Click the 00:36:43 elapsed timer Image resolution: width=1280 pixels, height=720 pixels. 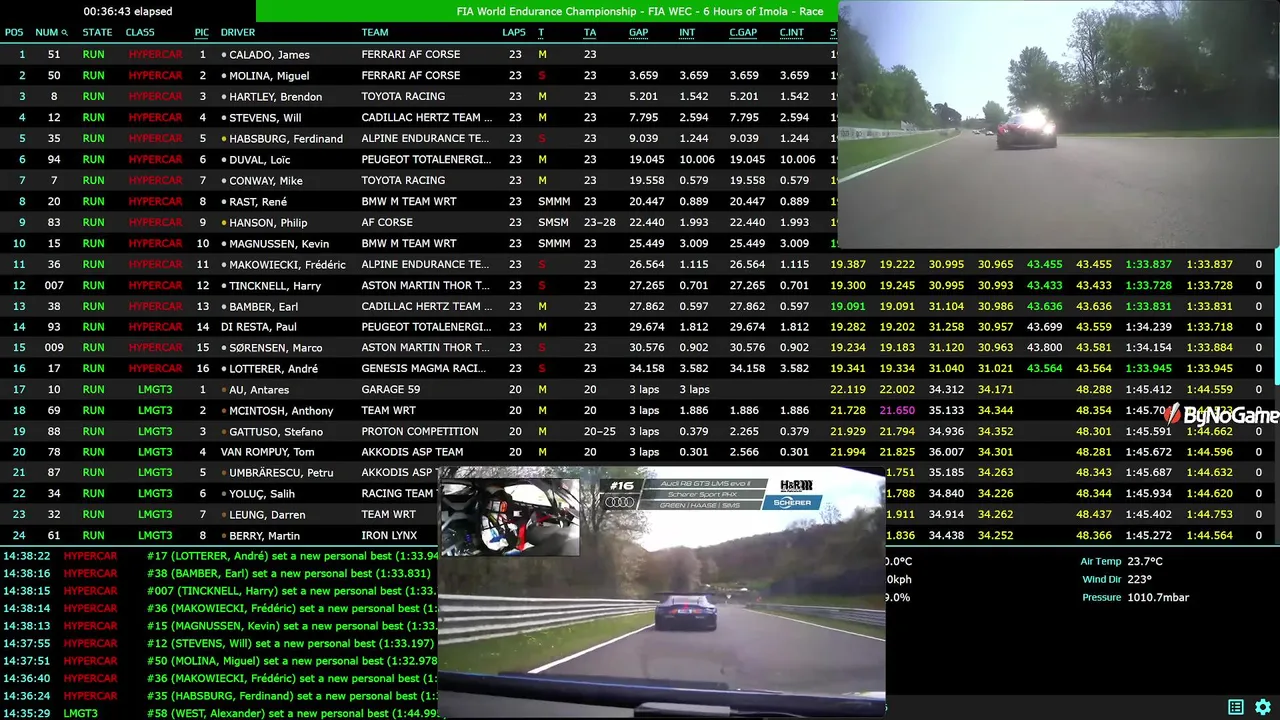click(128, 12)
